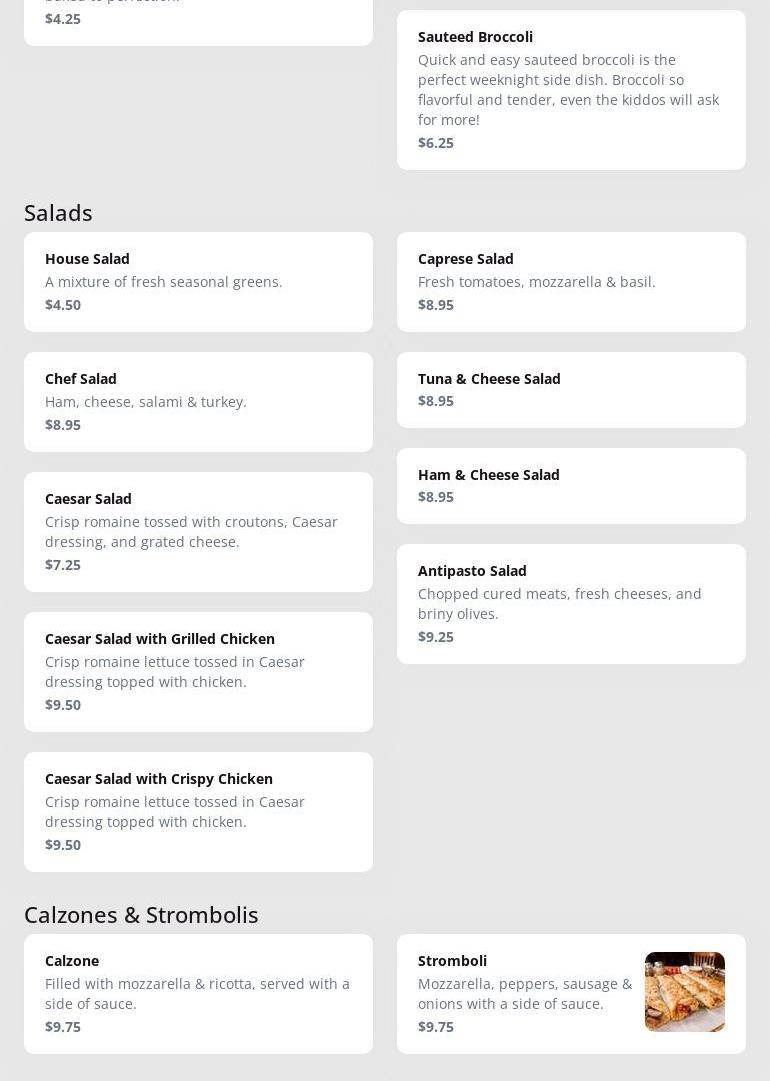Viewport: 770px width, 1081px height.
Task: Click the Calzones & Strombolis heading
Action: click(x=141, y=914)
